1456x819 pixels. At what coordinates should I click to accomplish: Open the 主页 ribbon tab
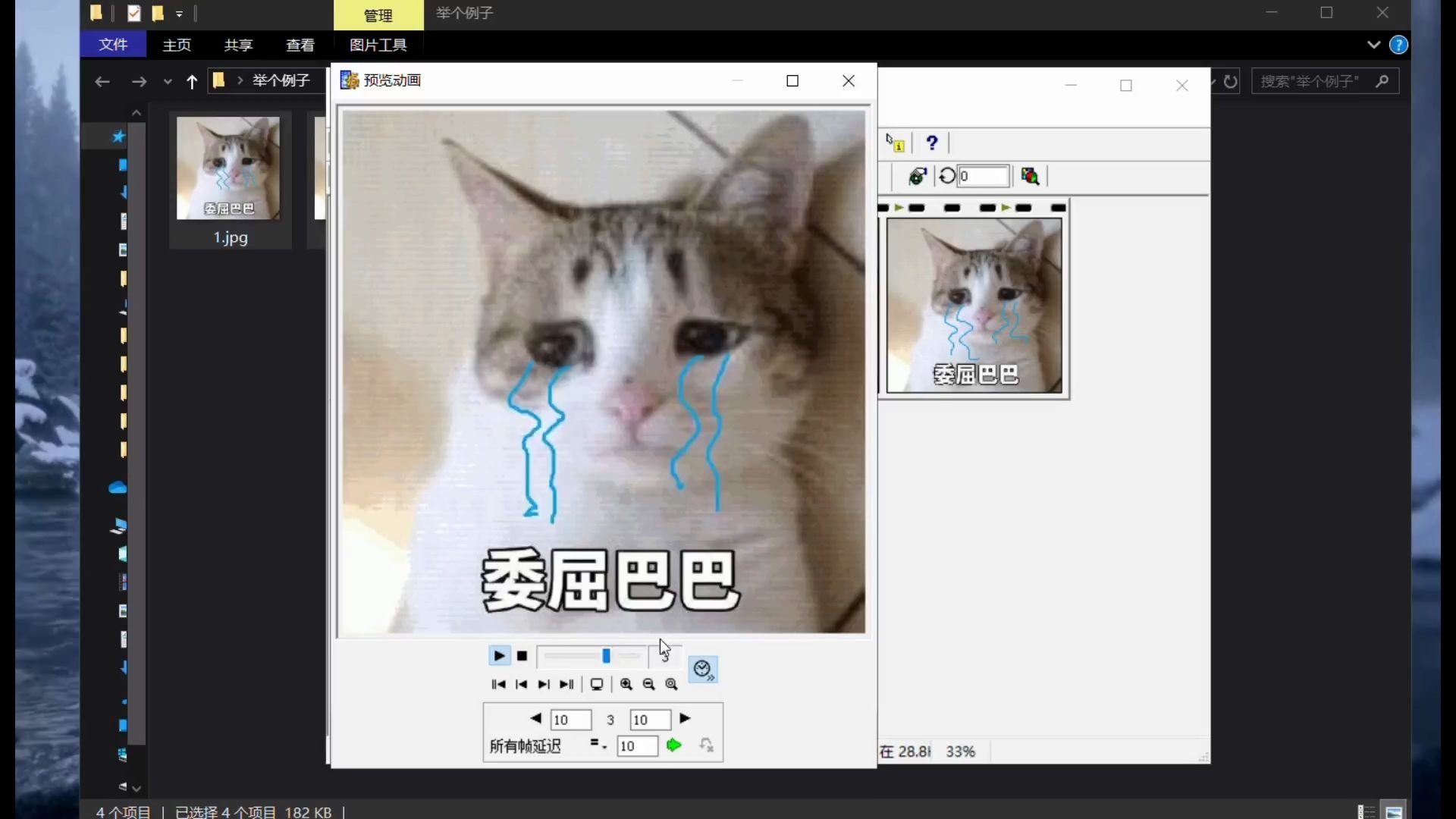[177, 45]
